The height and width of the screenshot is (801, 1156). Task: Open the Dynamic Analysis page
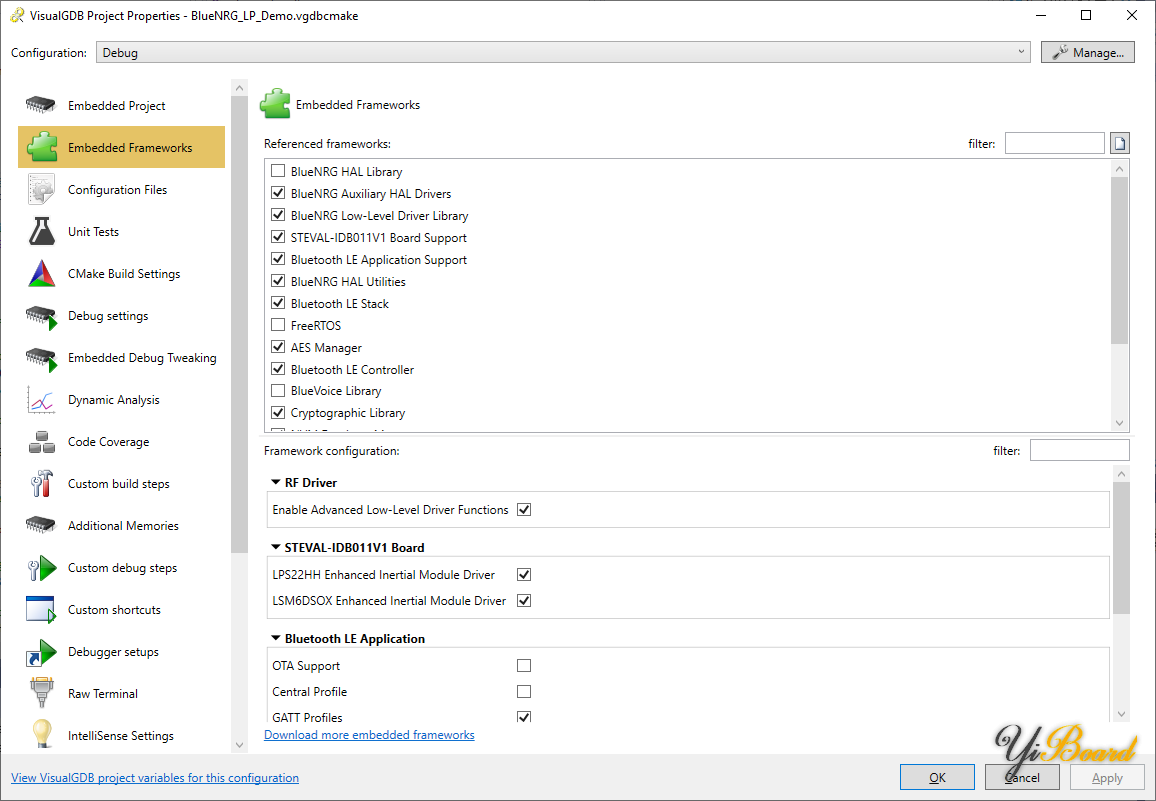click(122, 400)
